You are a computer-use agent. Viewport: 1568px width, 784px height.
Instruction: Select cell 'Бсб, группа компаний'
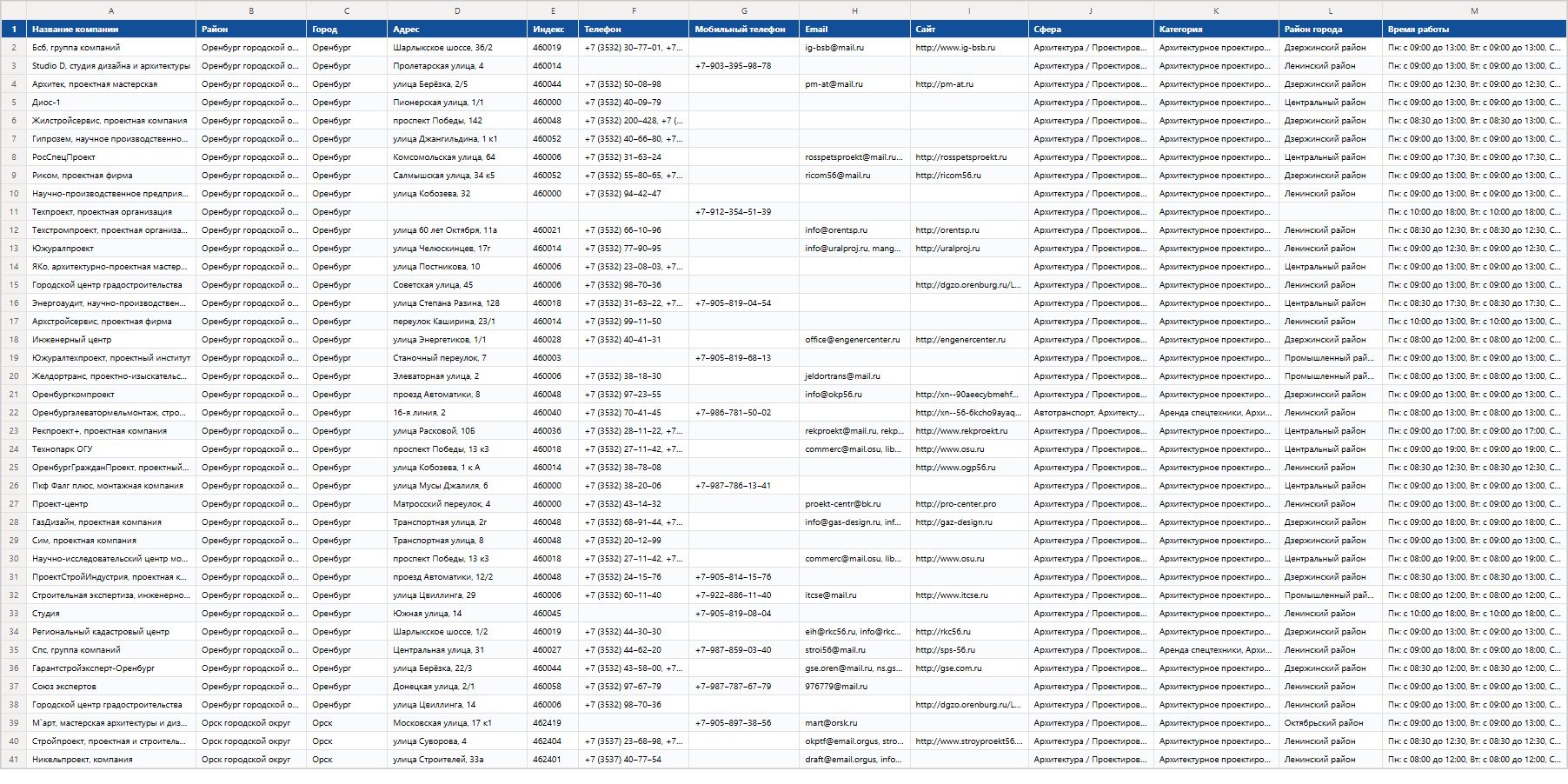(x=111, y=48)
